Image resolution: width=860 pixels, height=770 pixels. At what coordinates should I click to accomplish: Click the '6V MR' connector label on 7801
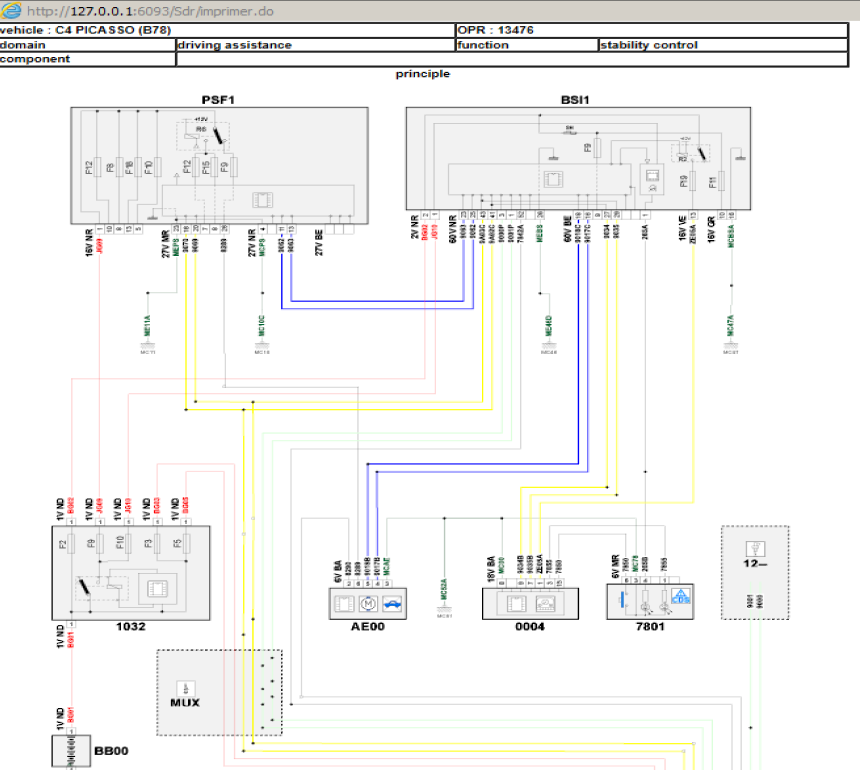(615, 567)
